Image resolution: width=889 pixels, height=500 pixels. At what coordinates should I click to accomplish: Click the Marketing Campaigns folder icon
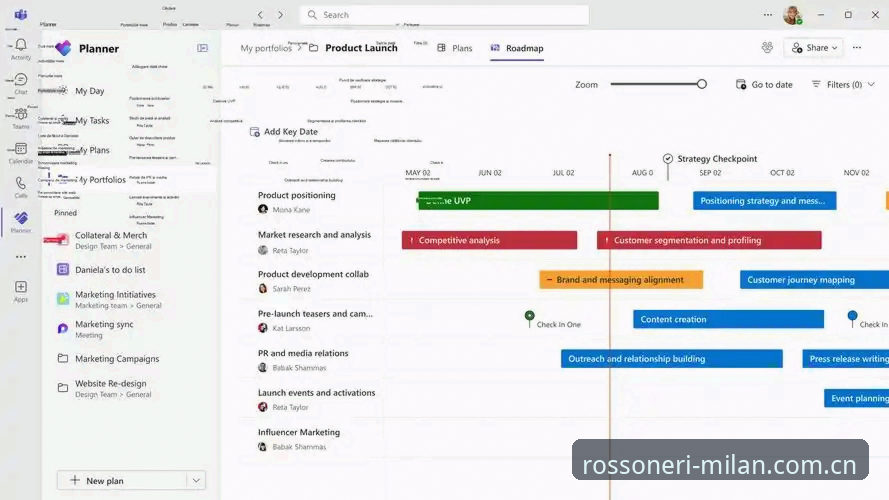coord(62,358)
